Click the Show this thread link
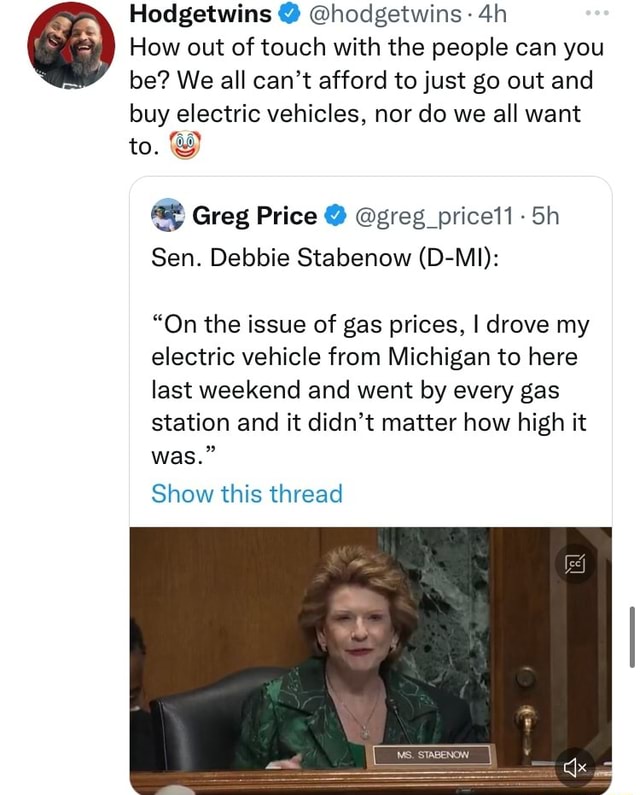 [246, 493]
